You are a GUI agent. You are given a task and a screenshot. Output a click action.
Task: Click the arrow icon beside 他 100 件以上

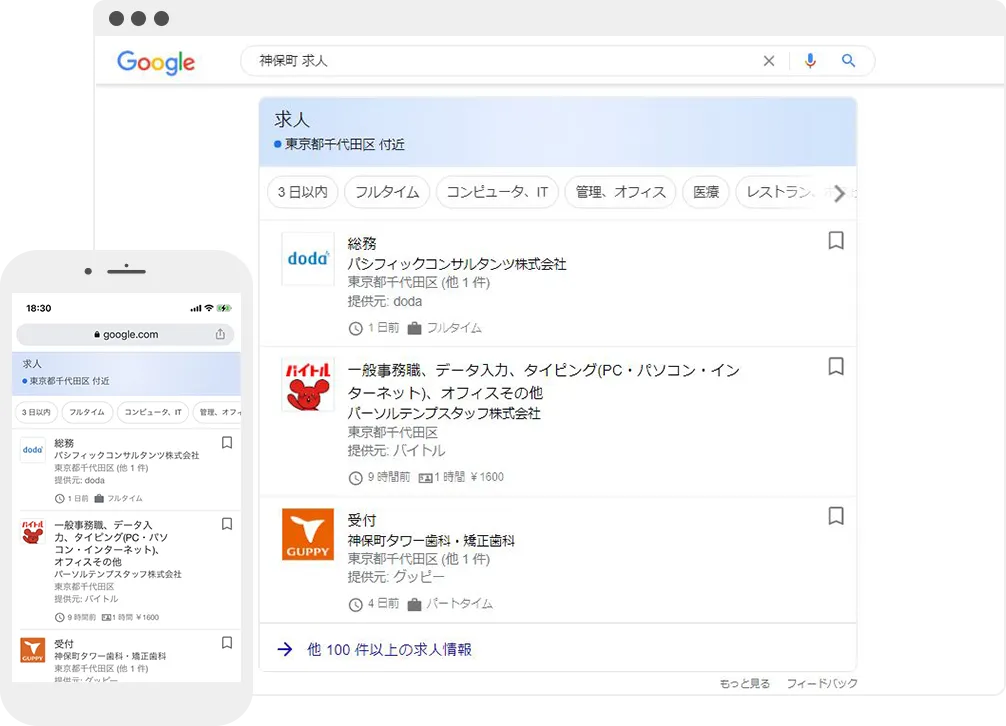tap(285, 650)
